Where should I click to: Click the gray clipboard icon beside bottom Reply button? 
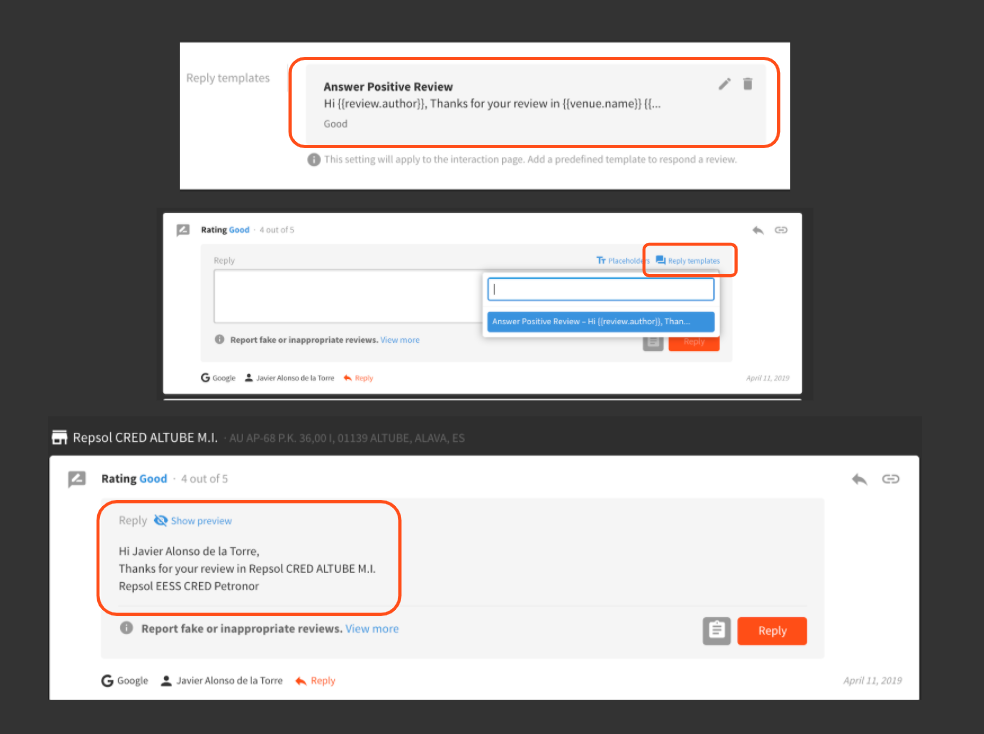point(716,630)
